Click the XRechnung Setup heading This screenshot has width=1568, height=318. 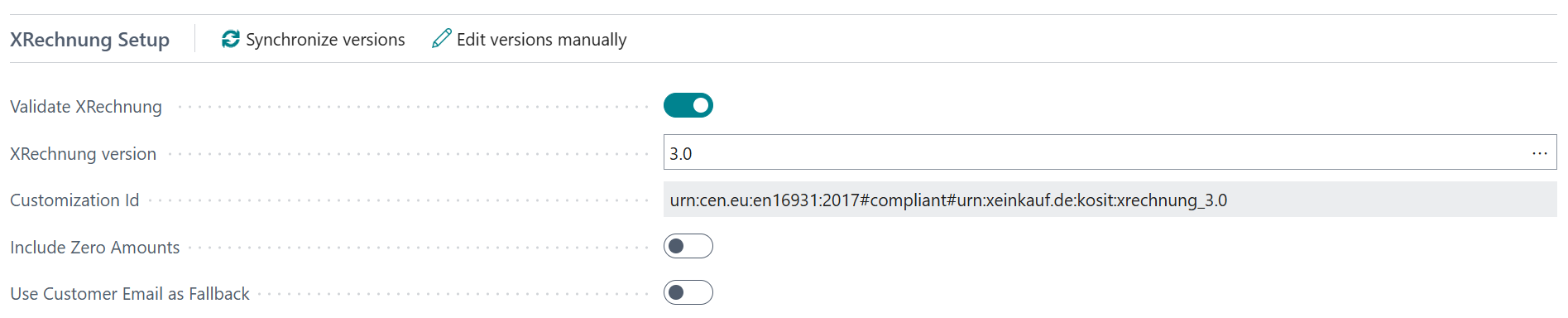pyautogui.click(x=89, y=40)
